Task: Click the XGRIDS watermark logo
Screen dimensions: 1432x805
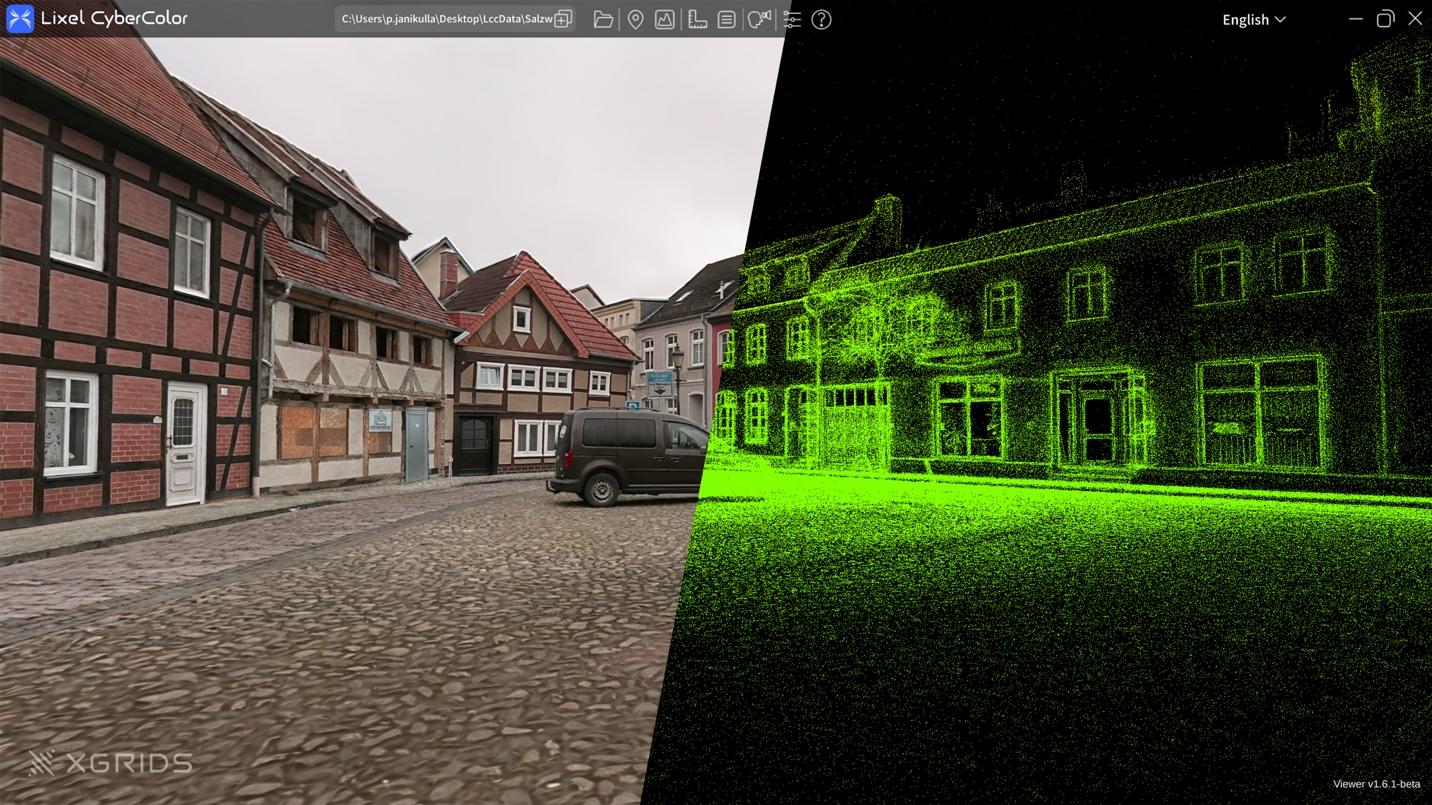Action: pyautogui.click(x=110, y=763)
